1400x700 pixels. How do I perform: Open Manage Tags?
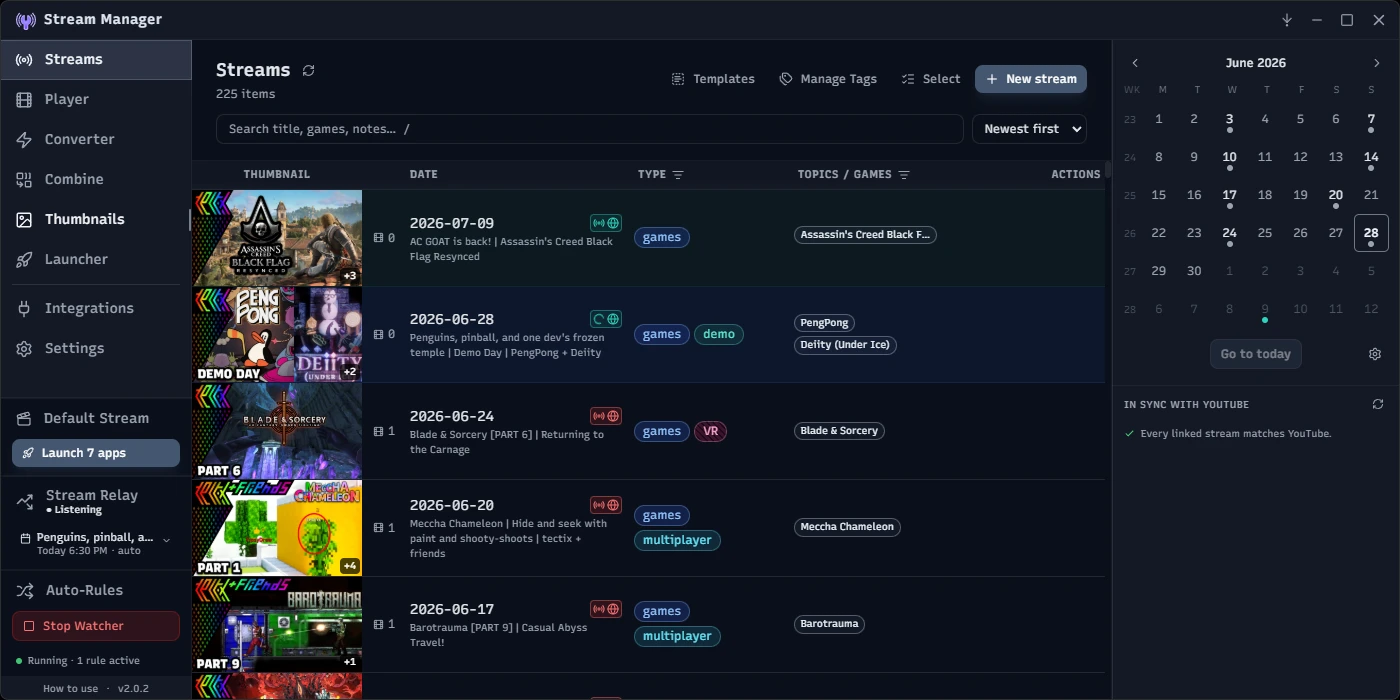tap(828, 79)
